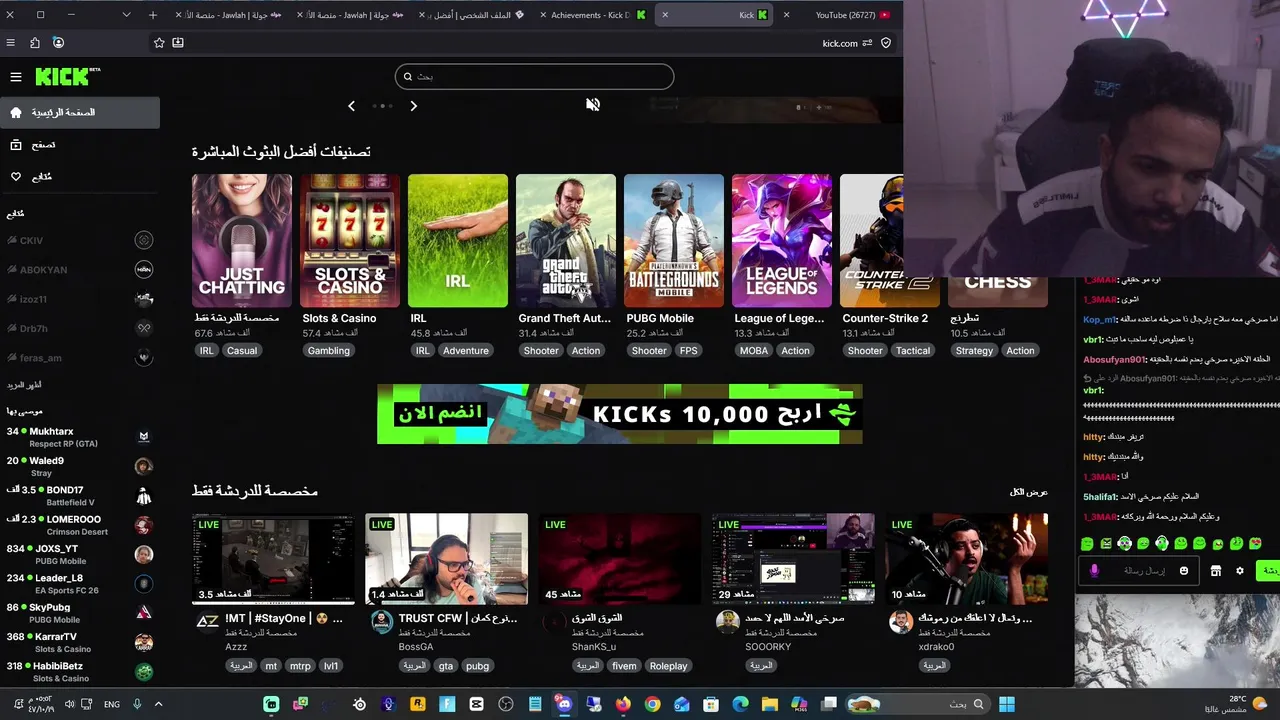Open HabibiBetz channel in sidebar
Image resolution: width=1280 pixels, height=720 pixels.
(x=80, y=672)
